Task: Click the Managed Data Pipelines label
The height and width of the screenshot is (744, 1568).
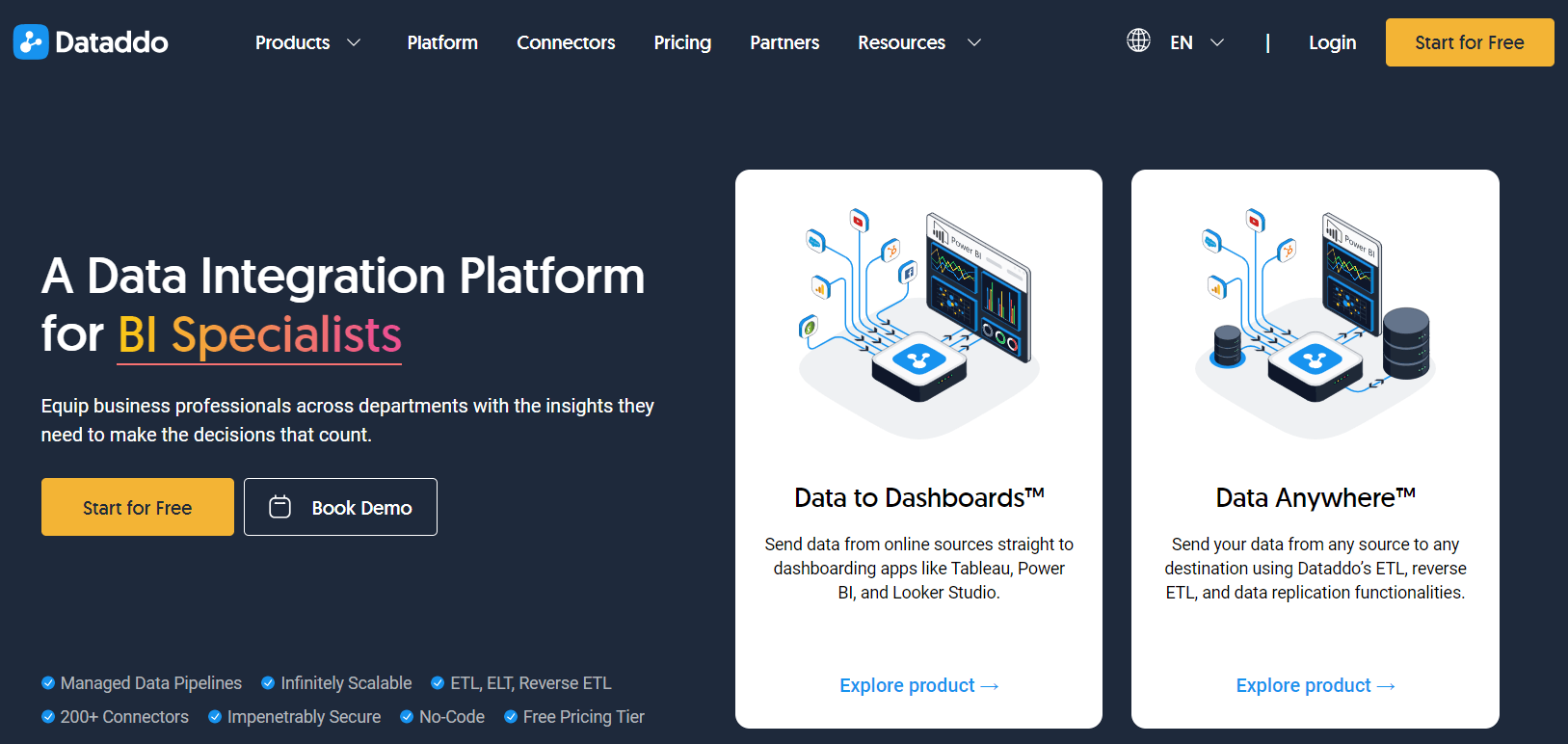Action: coord(151,683)
